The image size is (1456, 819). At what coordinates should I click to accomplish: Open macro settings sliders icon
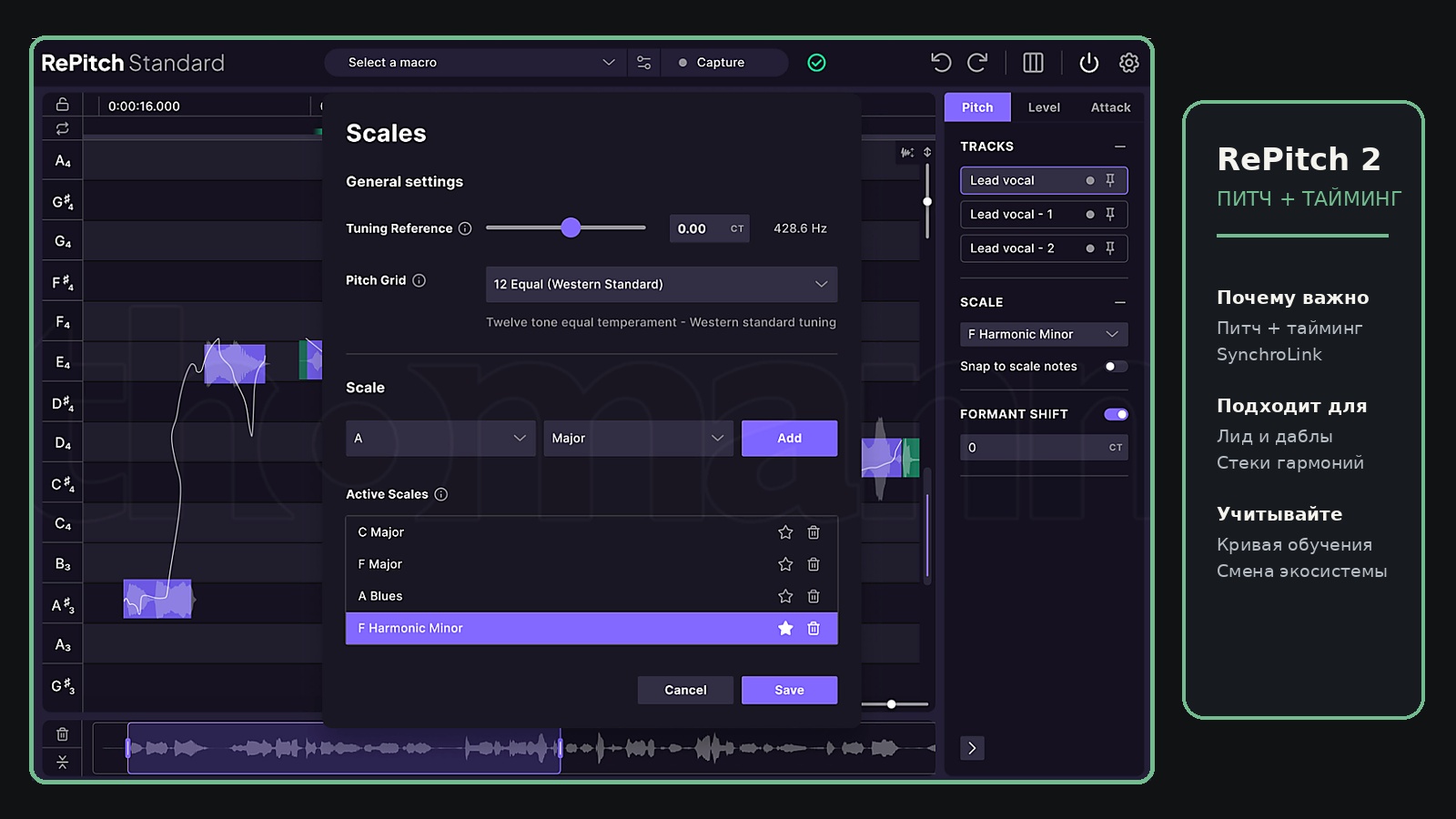click(x=644, y=63)
